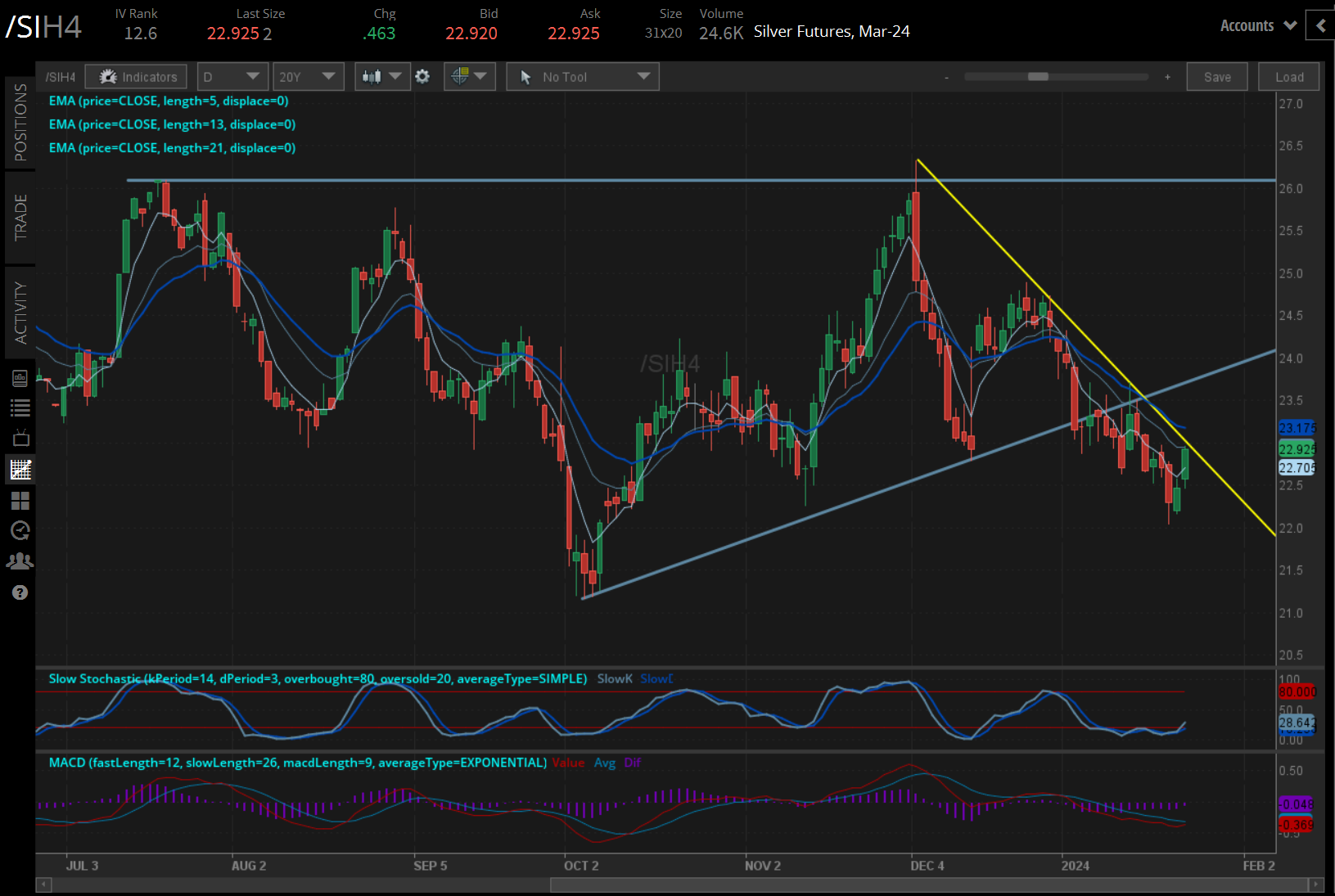Open the news book icon in sidebar

[x=20, y=378]
